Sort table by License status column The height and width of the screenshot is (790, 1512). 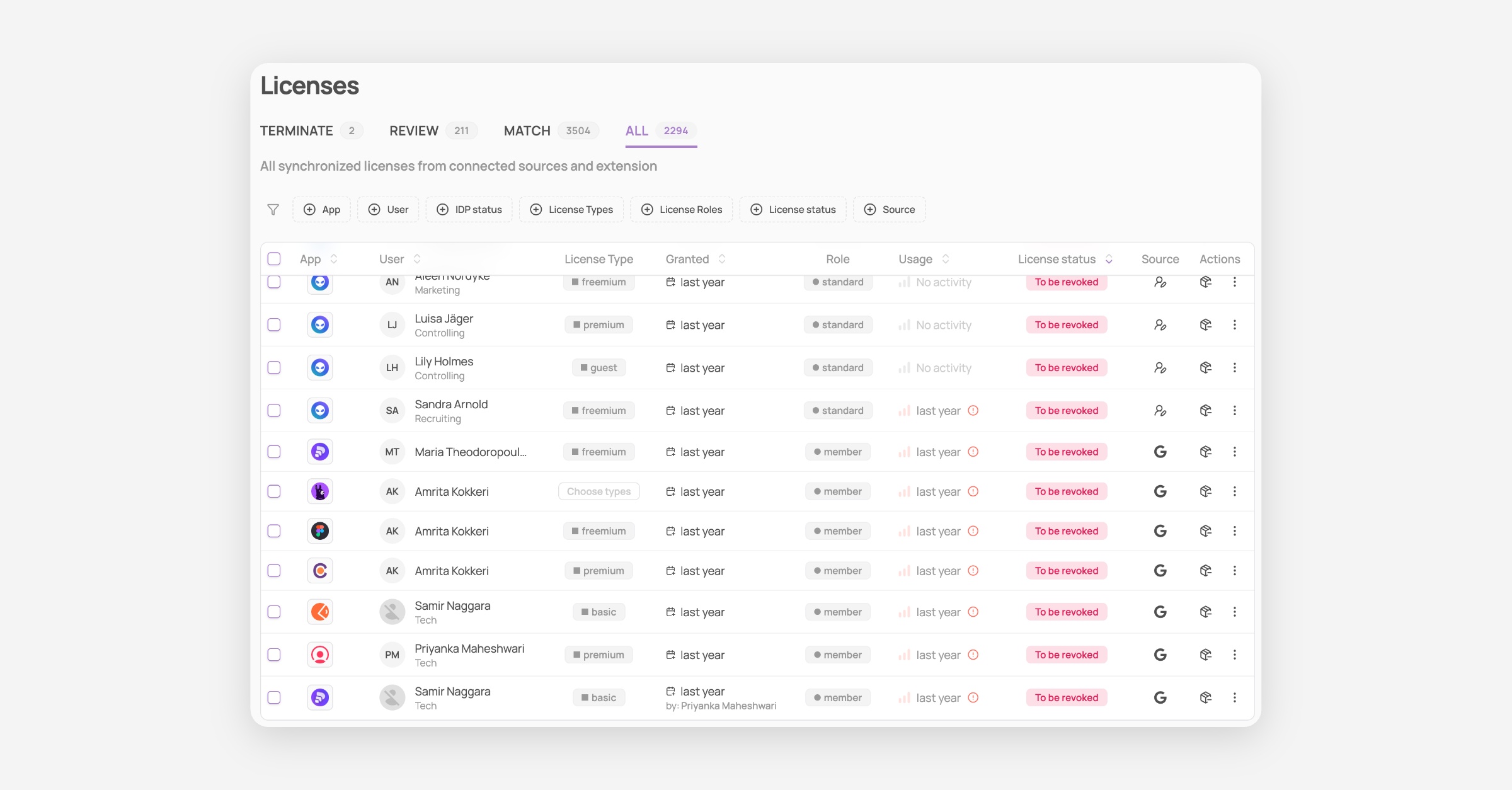[x=1109, y=259]
